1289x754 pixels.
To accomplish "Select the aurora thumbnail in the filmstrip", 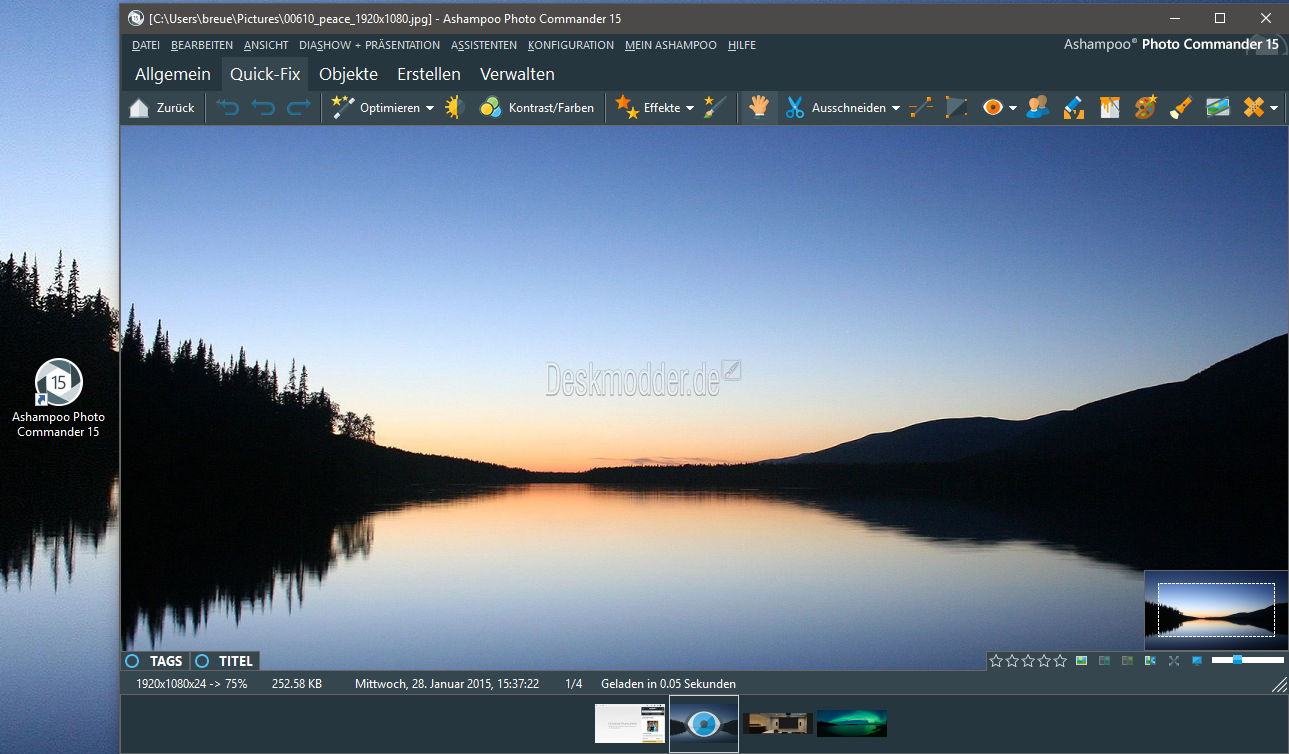I will coord(851,723).
